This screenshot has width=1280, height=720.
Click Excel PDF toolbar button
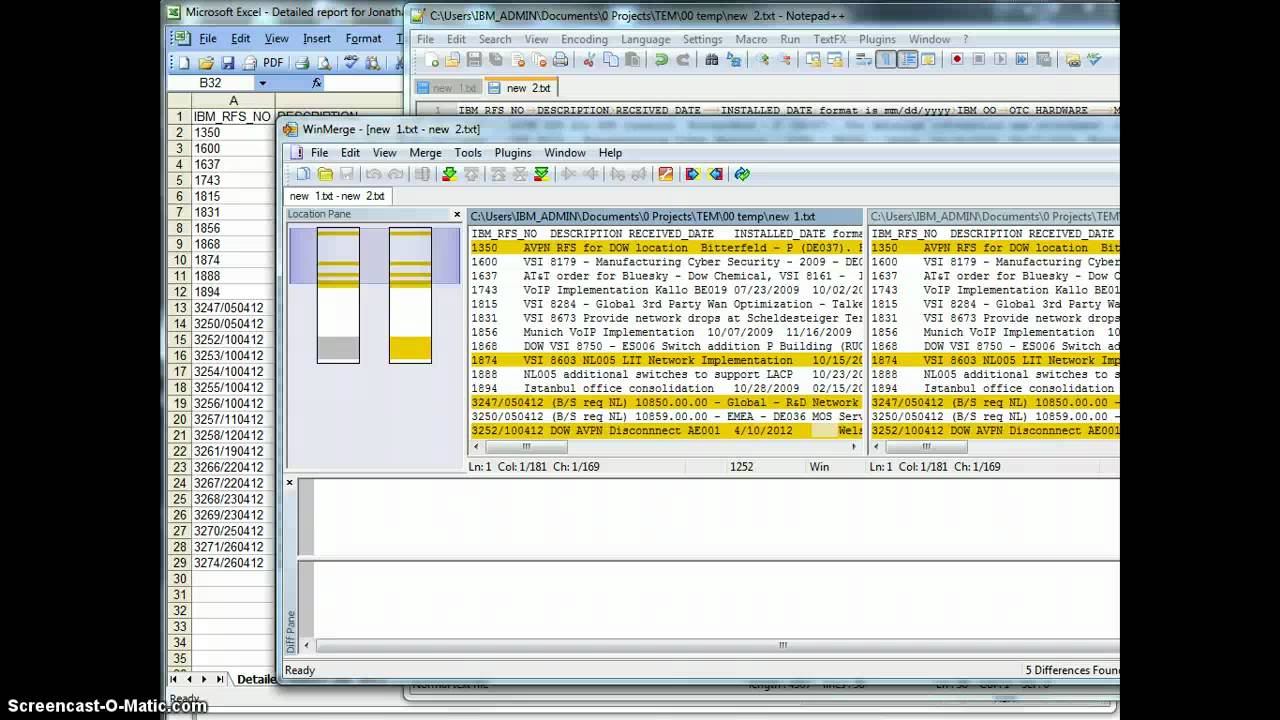tap(273, 63)
